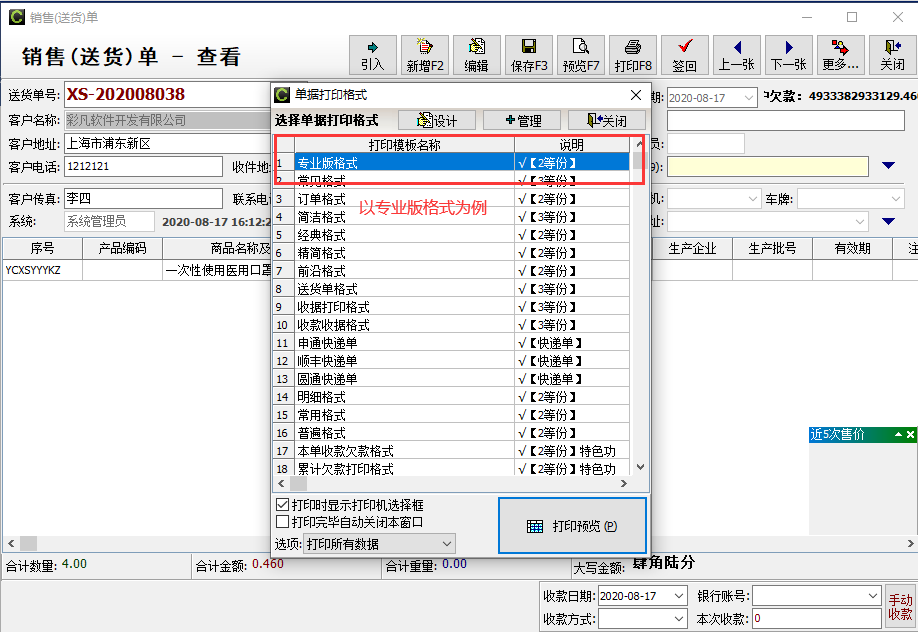Select 订单格式 template in list

pos(322,199)
